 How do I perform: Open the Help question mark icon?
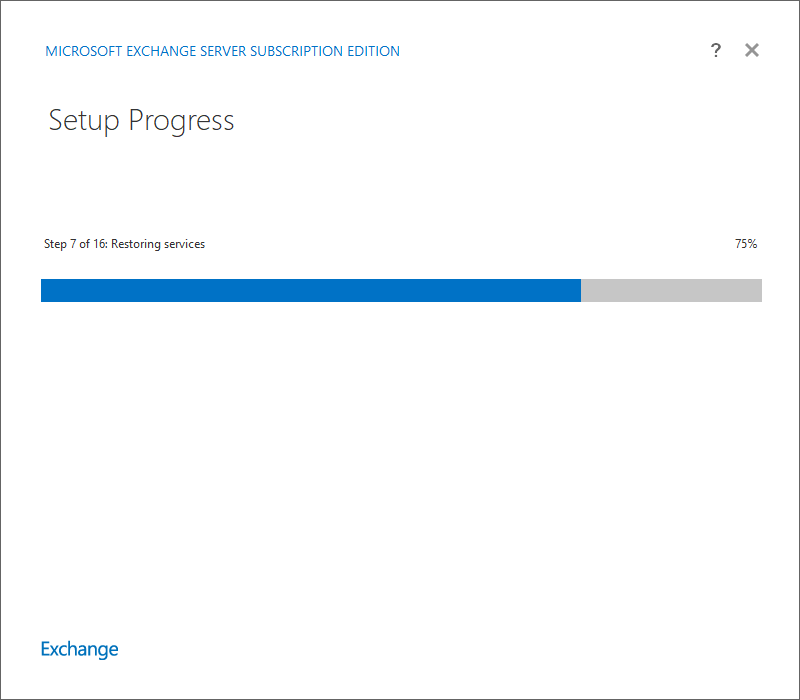coord(716,50)
